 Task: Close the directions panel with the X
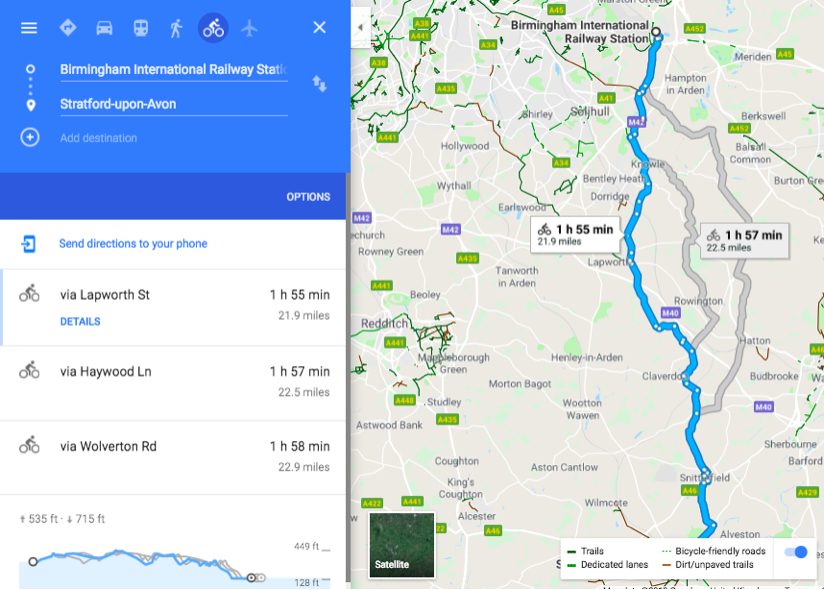(319, 27)
